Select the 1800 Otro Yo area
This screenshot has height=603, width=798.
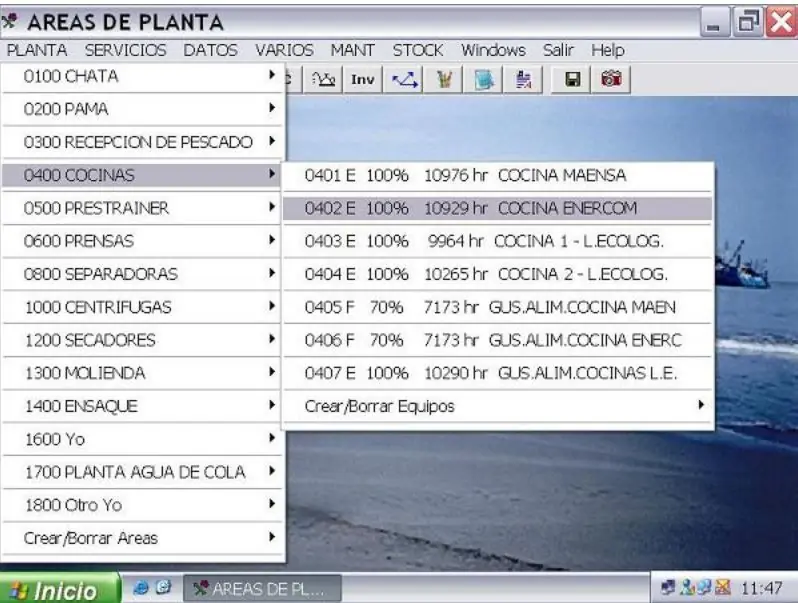tap(142, 505)
